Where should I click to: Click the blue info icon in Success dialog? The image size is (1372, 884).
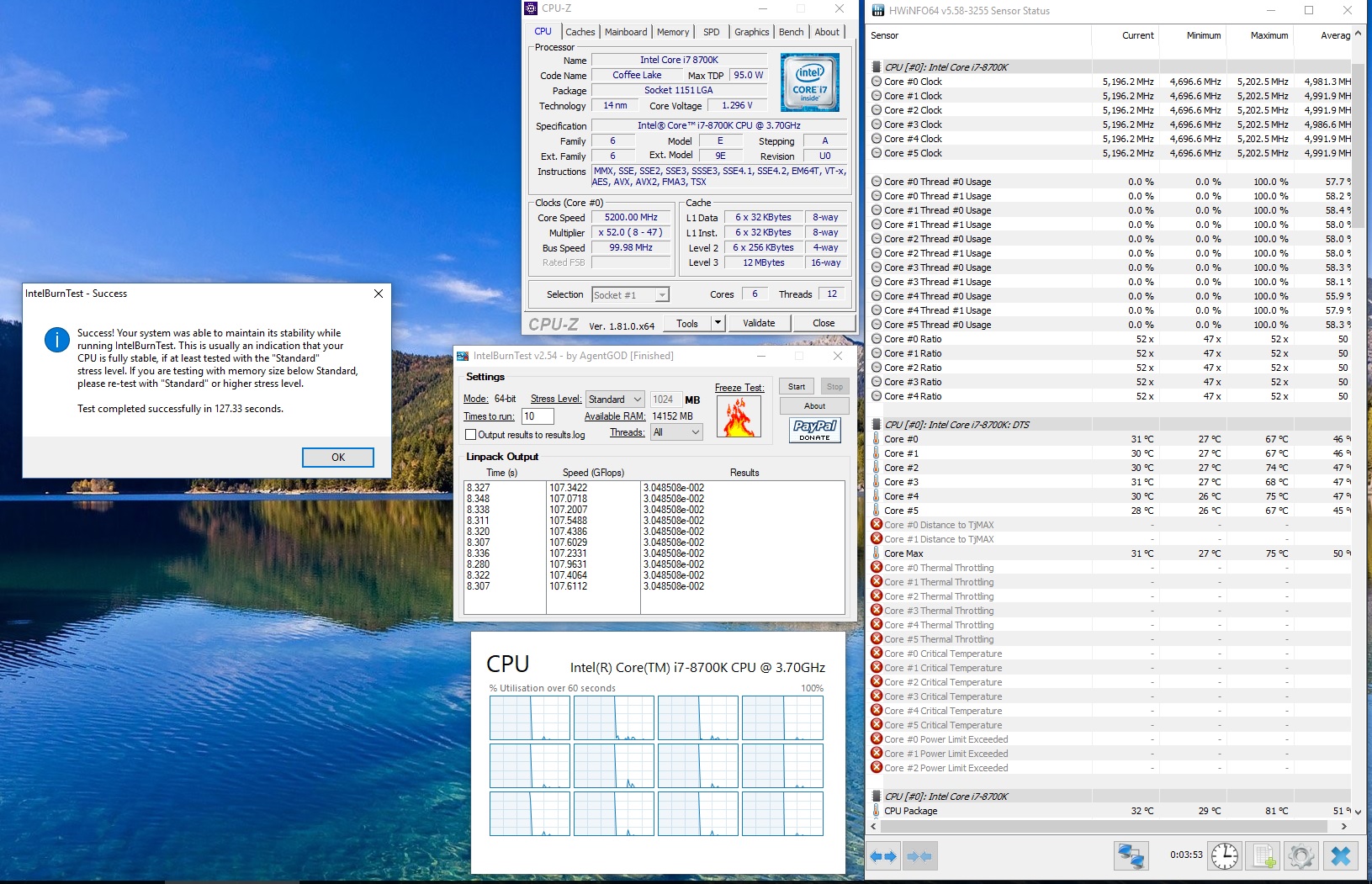point(57,339)
